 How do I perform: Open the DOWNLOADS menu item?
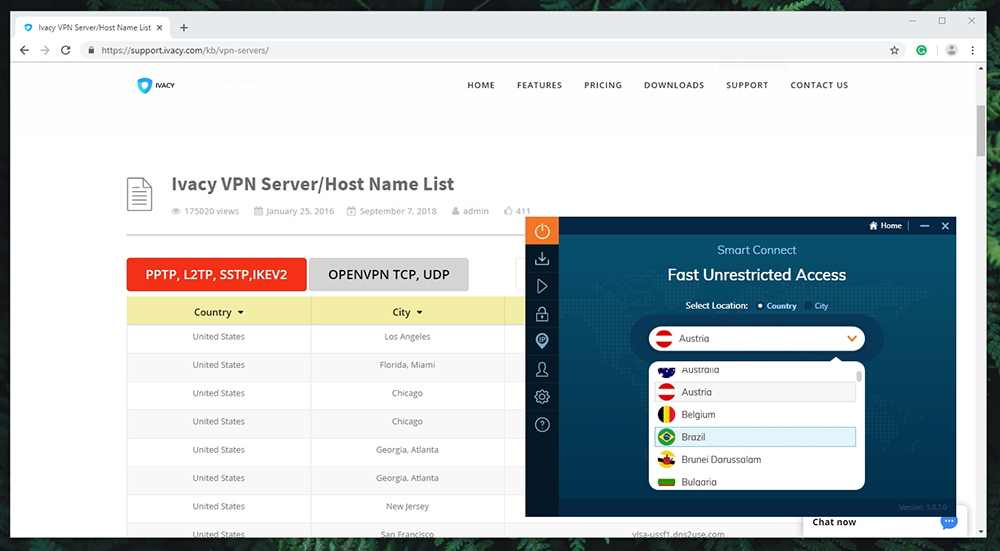[674, 85]
